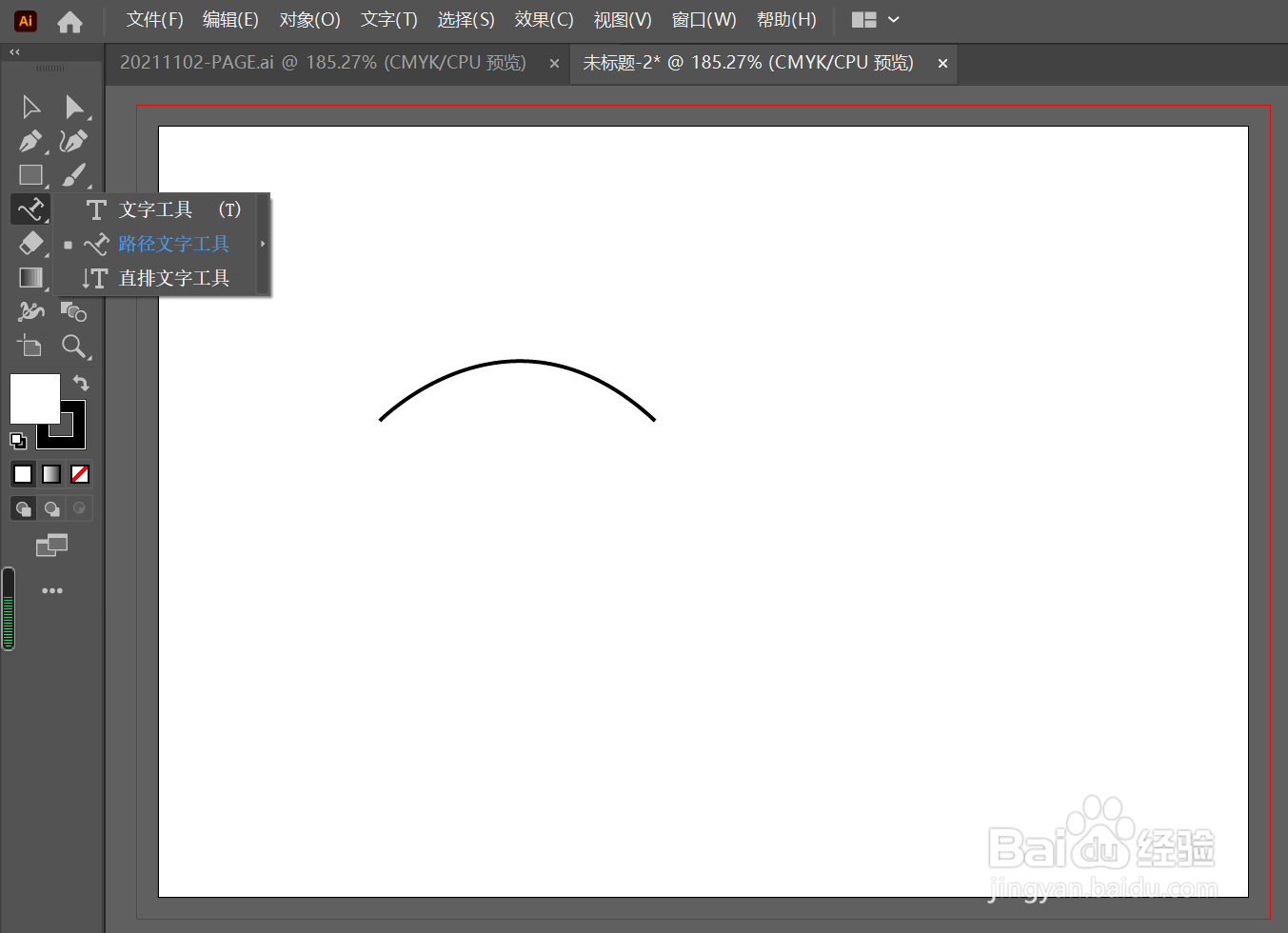This screenshot has height=933, width=1288.
Task: Enable Draw Behind mode
Action: pos(51,508)
